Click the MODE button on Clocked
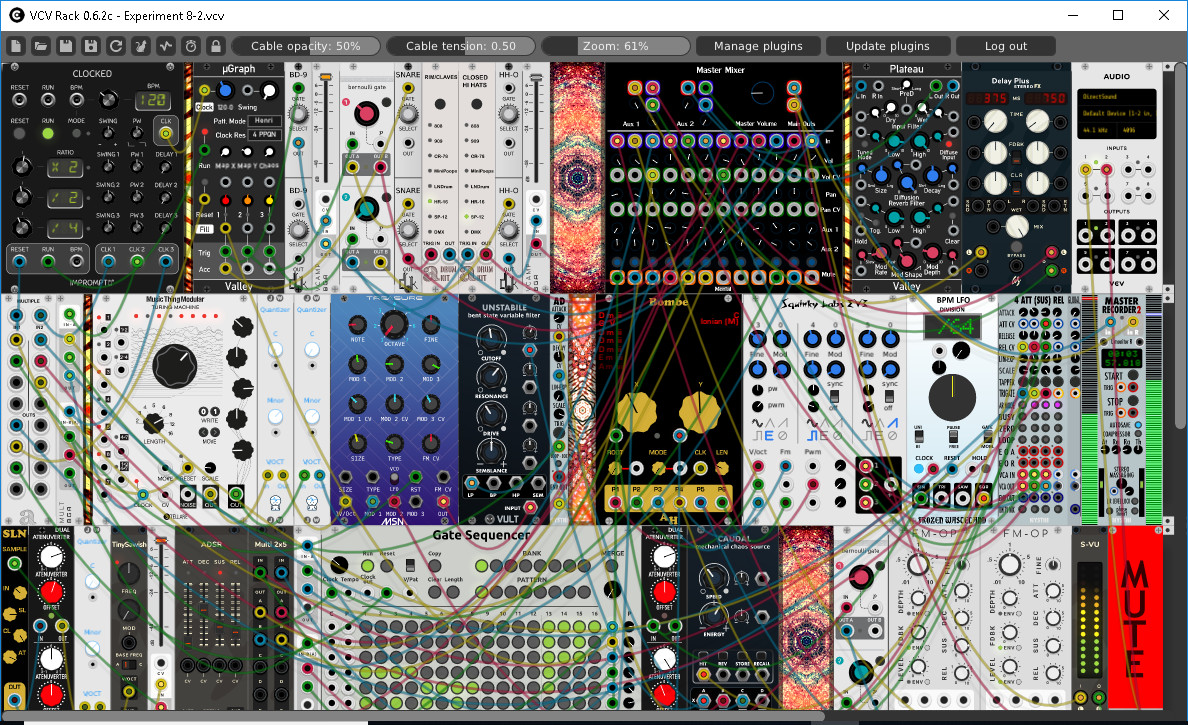 tap(77, 134)
